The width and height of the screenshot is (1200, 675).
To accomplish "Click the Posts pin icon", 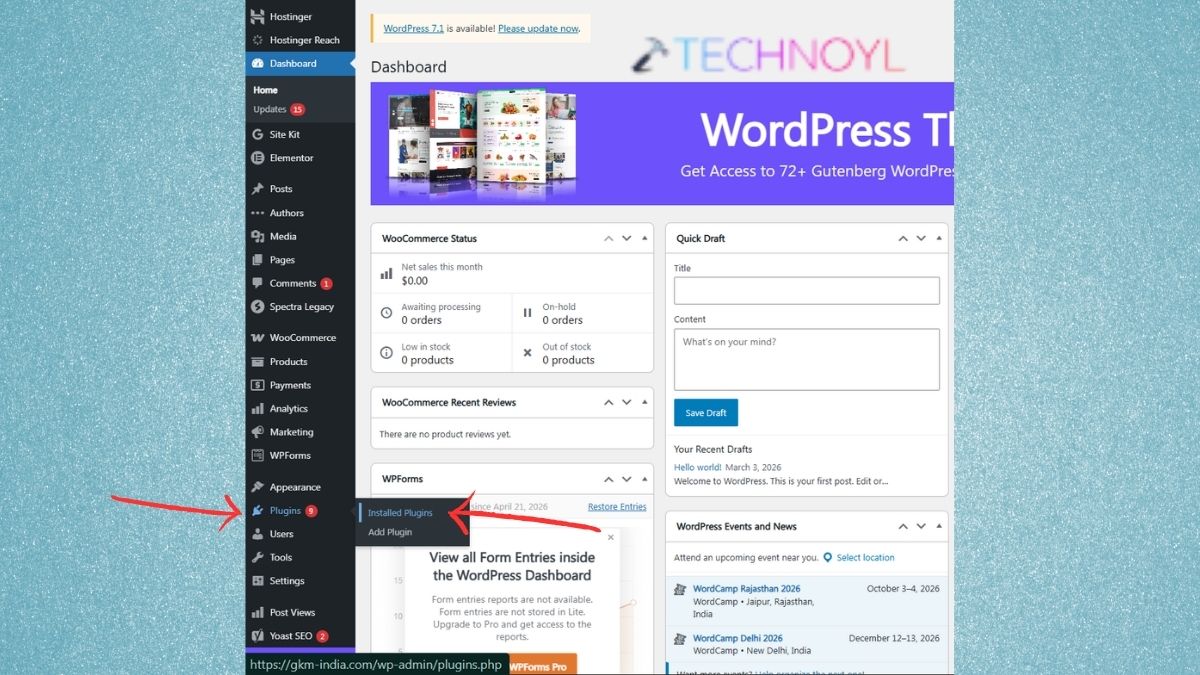I will click(x=258, y=189).
